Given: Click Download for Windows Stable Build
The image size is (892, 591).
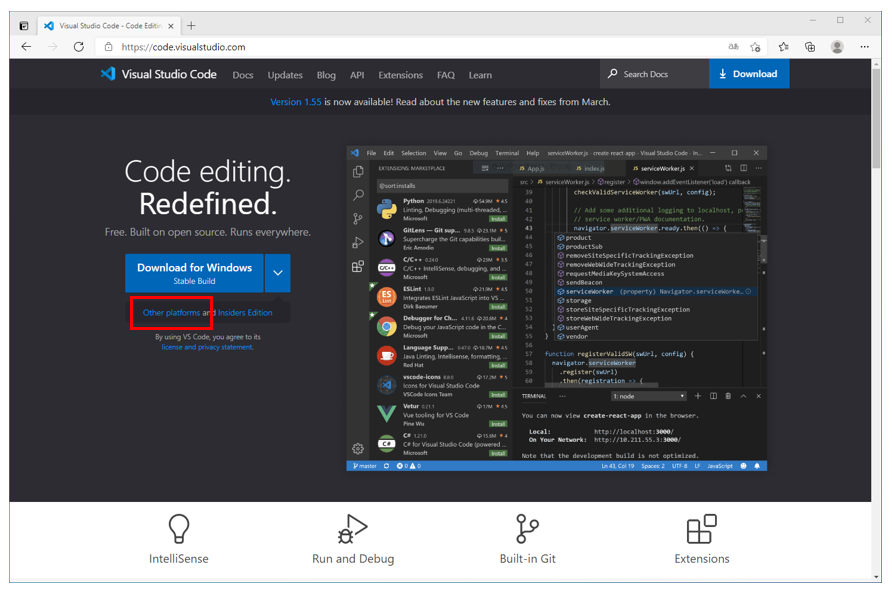Looking at the screenshot, I should (195, 273).
